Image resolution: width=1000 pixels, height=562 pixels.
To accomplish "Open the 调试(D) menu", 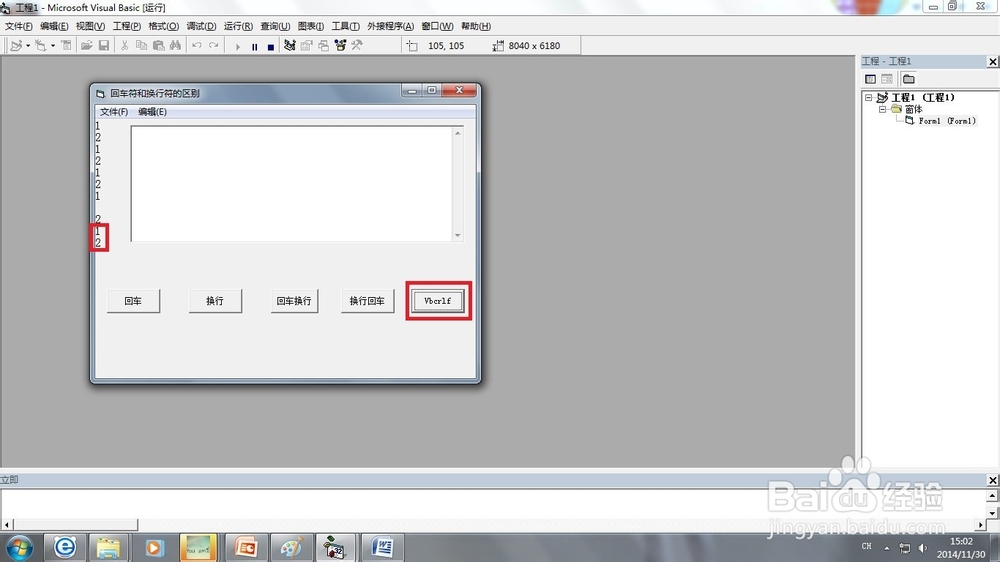I will tap(201, 26).
